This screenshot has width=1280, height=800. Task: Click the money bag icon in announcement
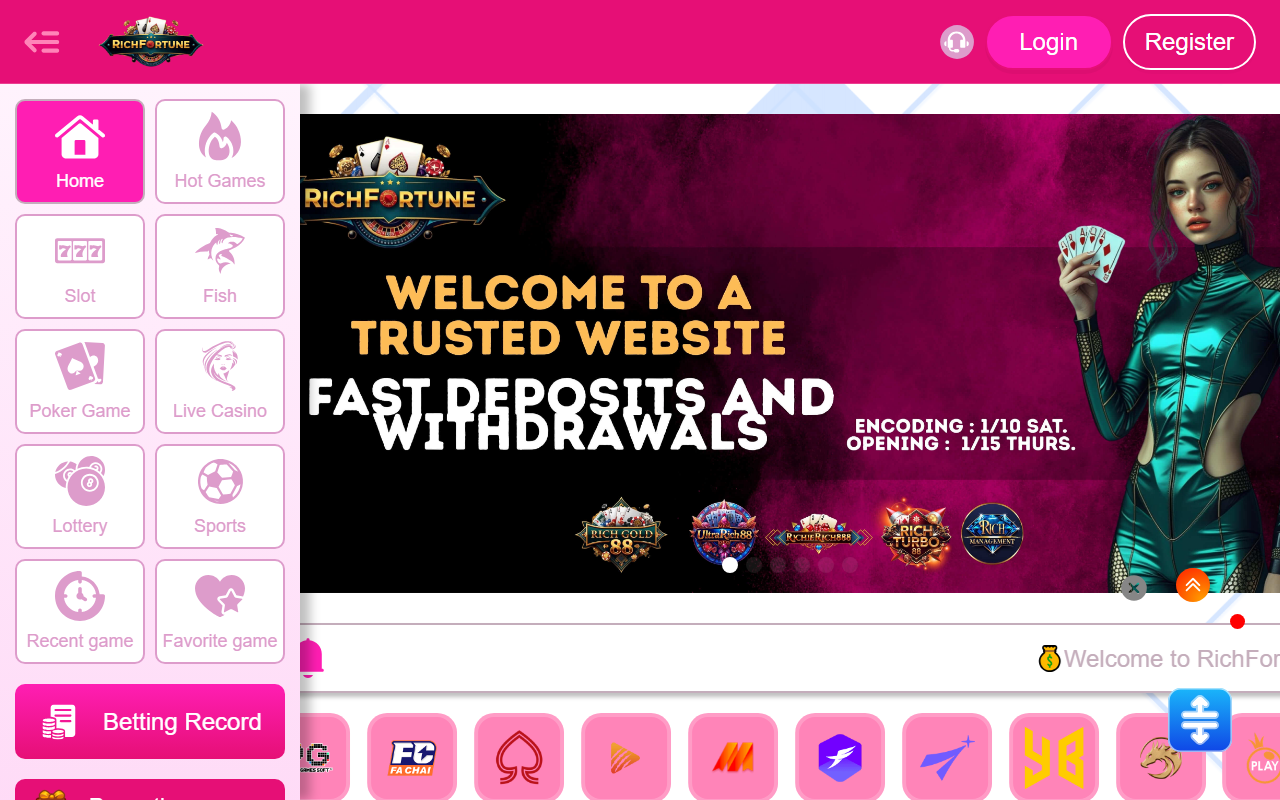1049,658
